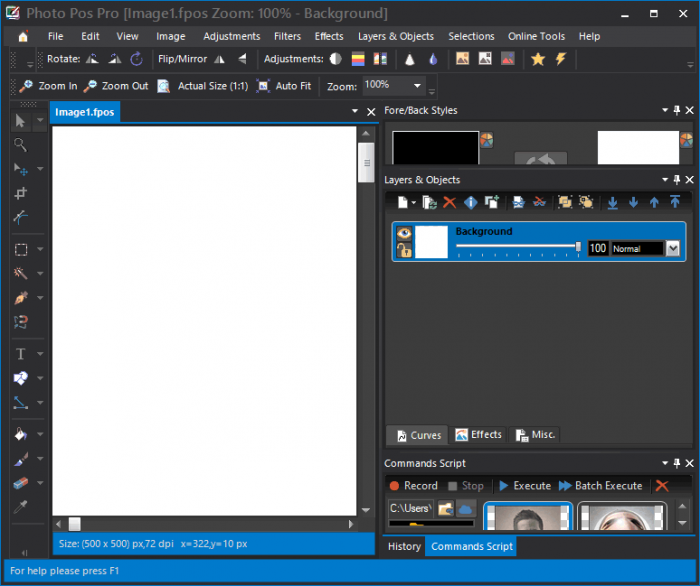Image resolution: width=700 pixels, height=586 pixels.
Task: Open the Filters menu
Action: [287, 36]
